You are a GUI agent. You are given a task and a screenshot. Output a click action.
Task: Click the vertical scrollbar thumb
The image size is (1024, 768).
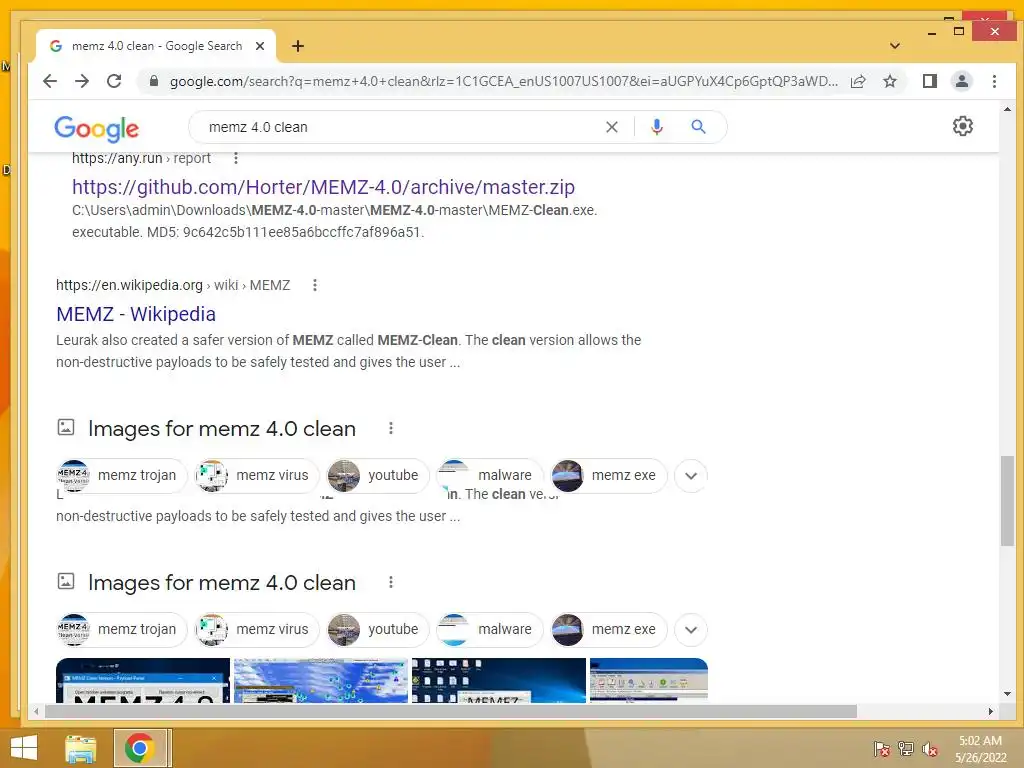click(1006, 501)
